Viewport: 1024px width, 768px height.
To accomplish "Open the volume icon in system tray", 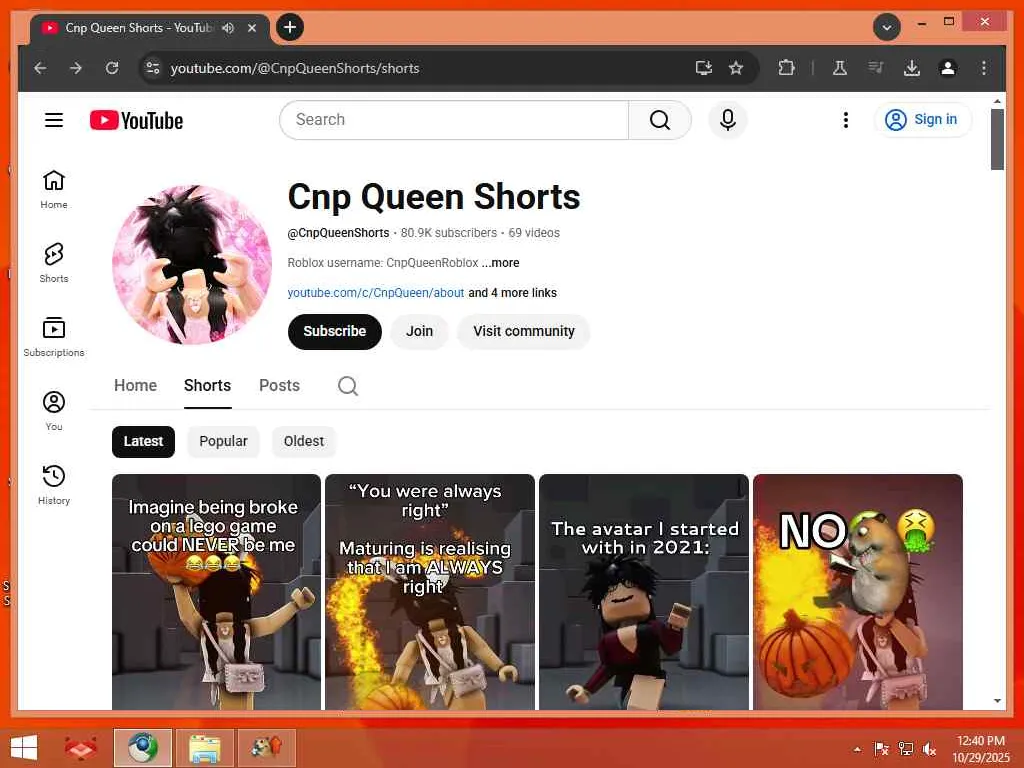I will (x=929, y=749).
